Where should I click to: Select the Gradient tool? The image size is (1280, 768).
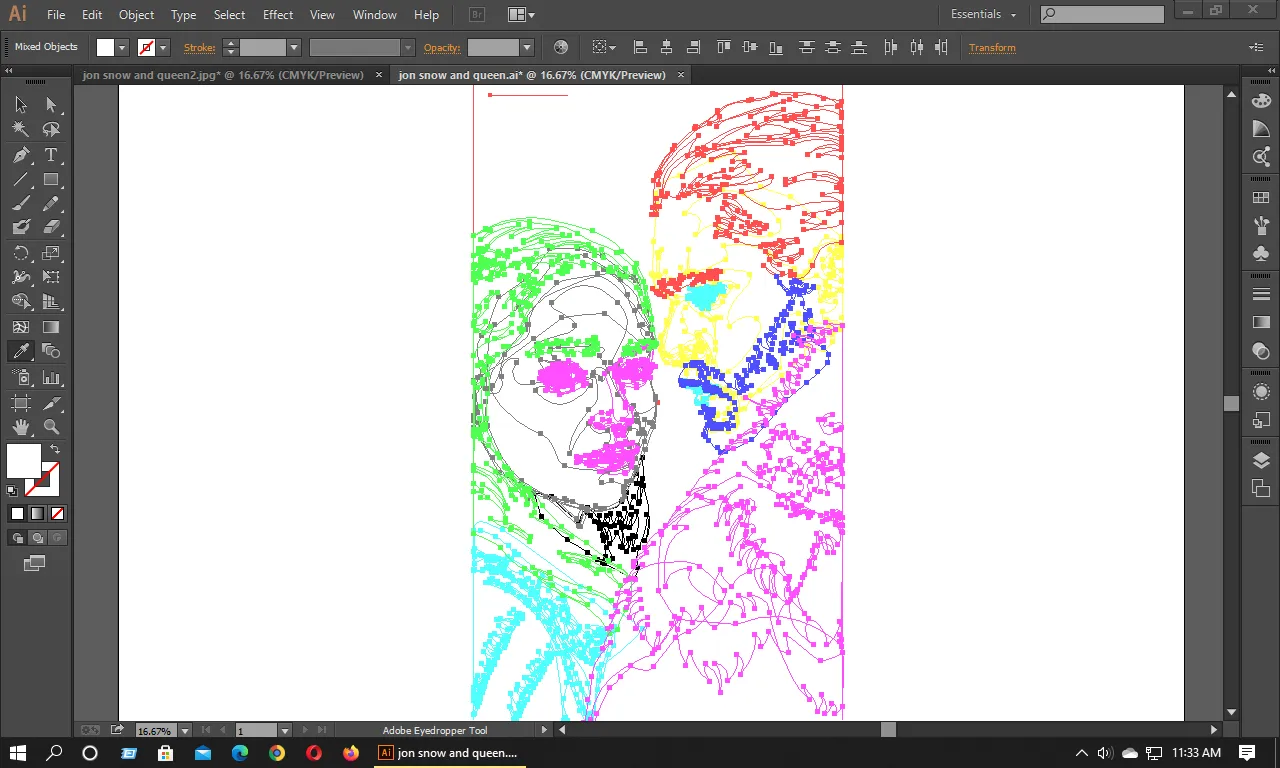pos(51,327)
